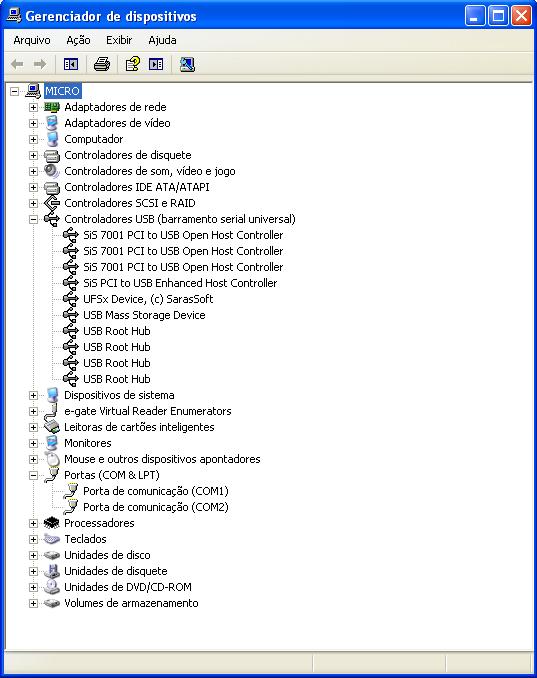Select USB Mass Storage Device
Image resolution: width=537 pixels, height=678 pixels.
coord(144,315)
